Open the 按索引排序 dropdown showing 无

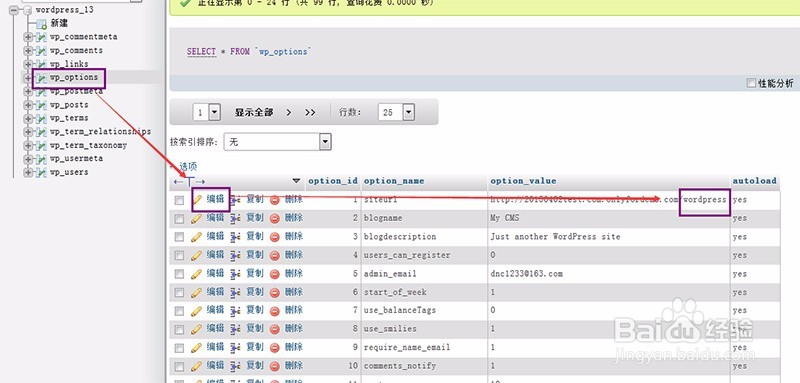(278, 142)
